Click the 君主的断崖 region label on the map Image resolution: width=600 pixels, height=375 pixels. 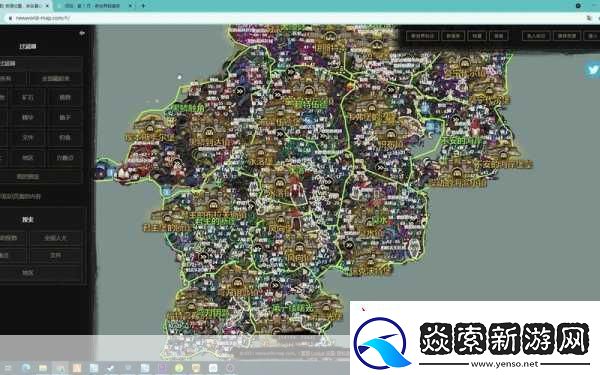[214, 222]
